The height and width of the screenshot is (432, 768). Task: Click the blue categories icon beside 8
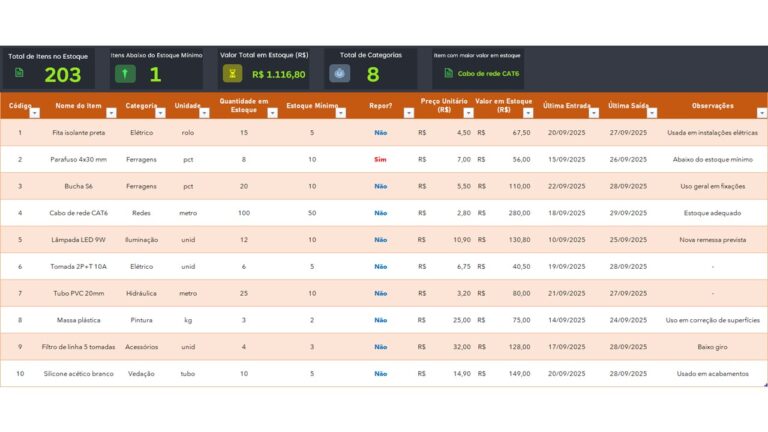(339, 73)
